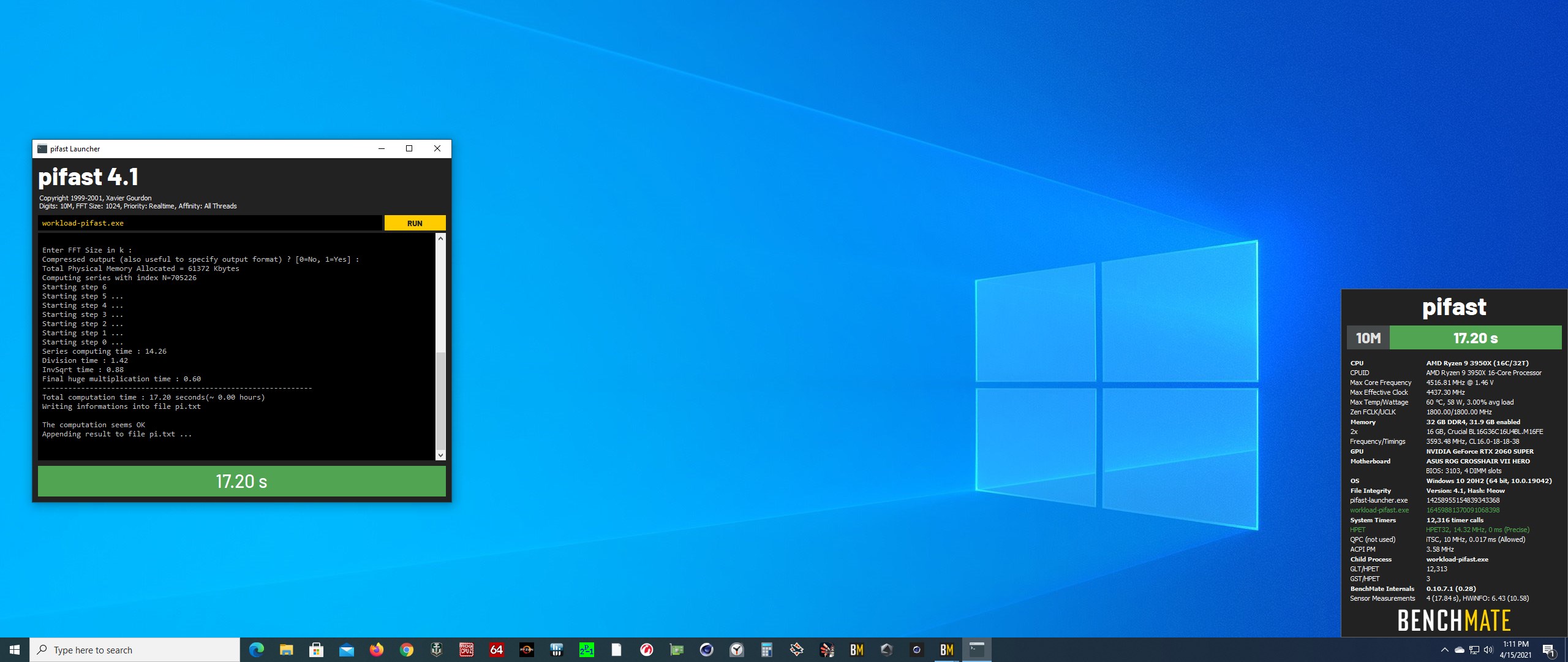The height and width of the screenshot is (662, 1568).
Task: Click '12,316 timer calls' value
Action: pyautogui.click(x=1455, y=520)
